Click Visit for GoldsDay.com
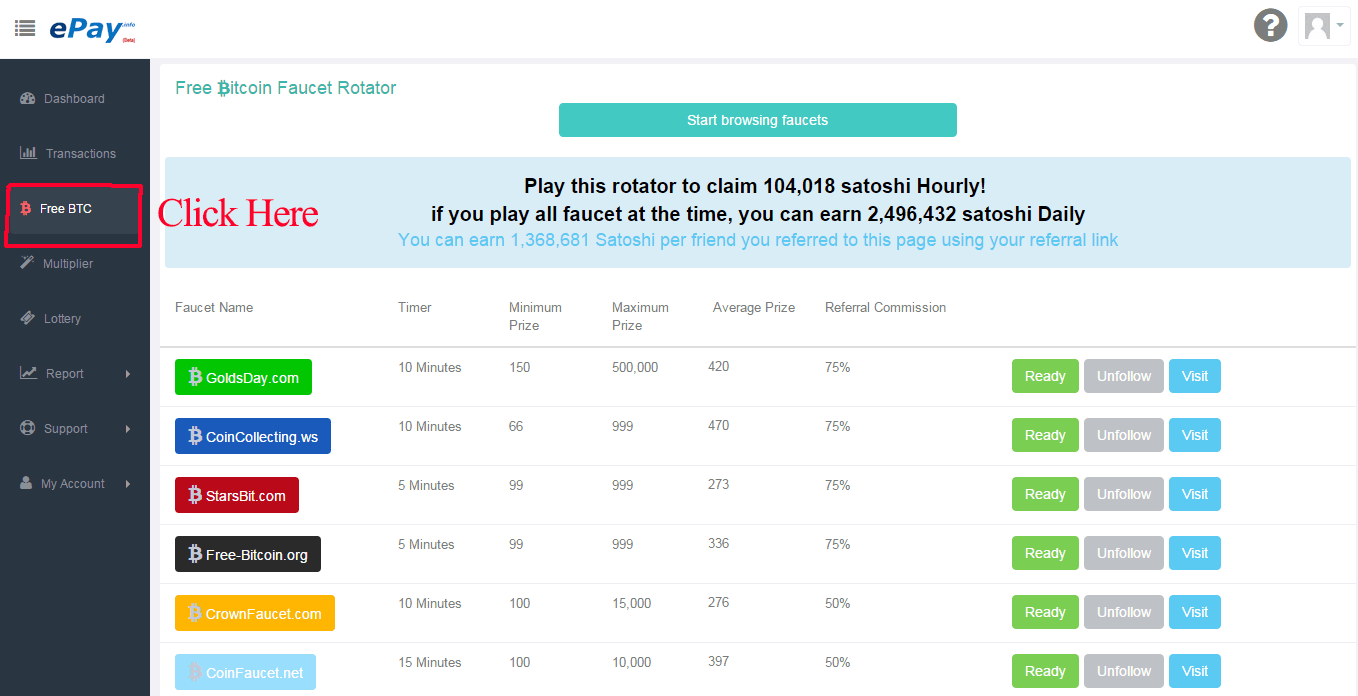The width and height of the screenshot is (1358, 696). click(x=1195, y=376)
